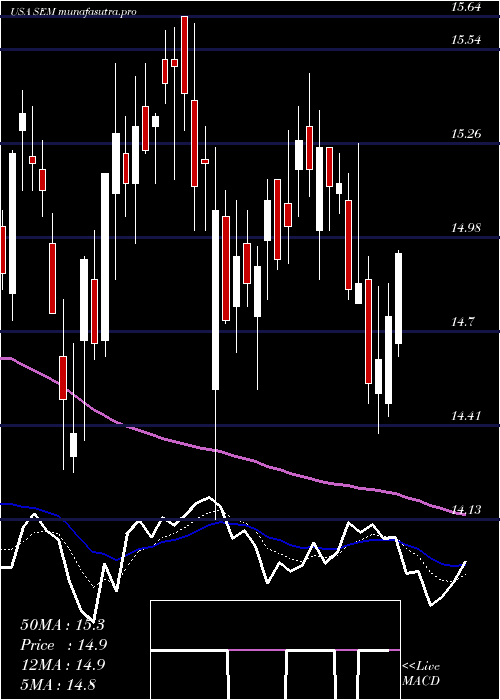Screen dimensions: 500x700
Task: Select the 14.41 price axis label
Action: pyautogui.click(x=466, y=416)
